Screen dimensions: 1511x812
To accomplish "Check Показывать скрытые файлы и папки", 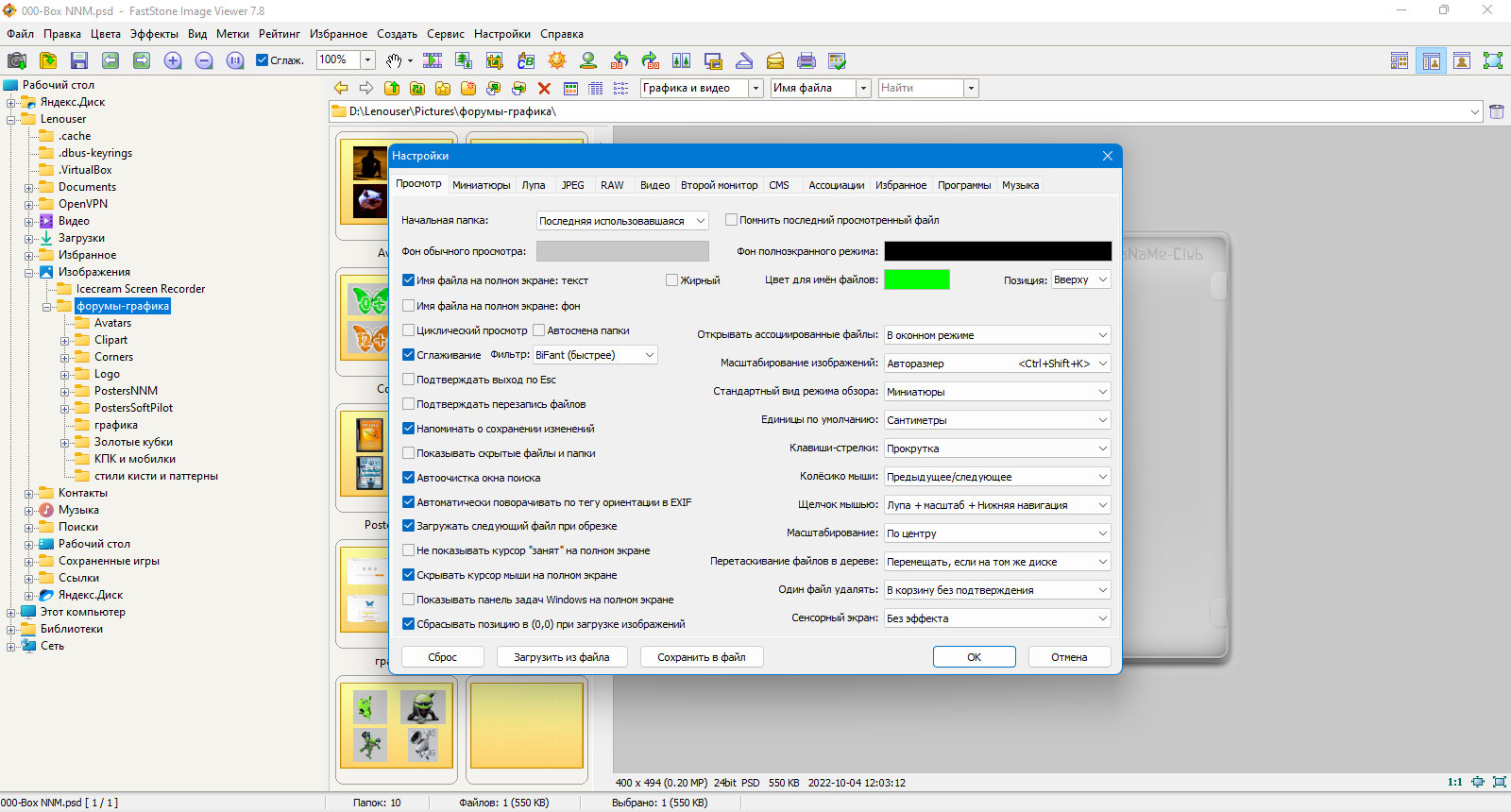I will 409,453.
